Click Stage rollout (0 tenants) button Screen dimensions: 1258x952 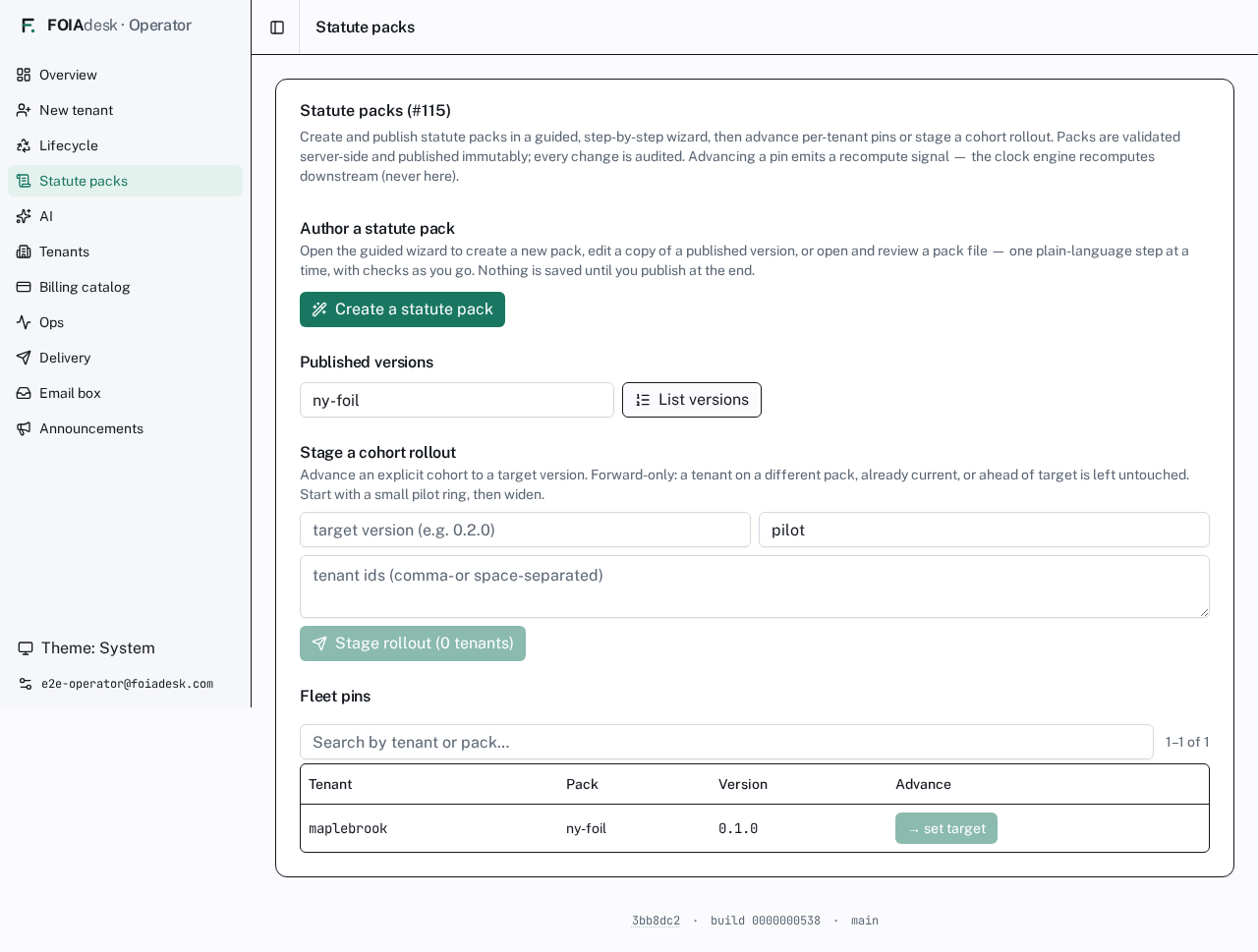pos(413,644)
